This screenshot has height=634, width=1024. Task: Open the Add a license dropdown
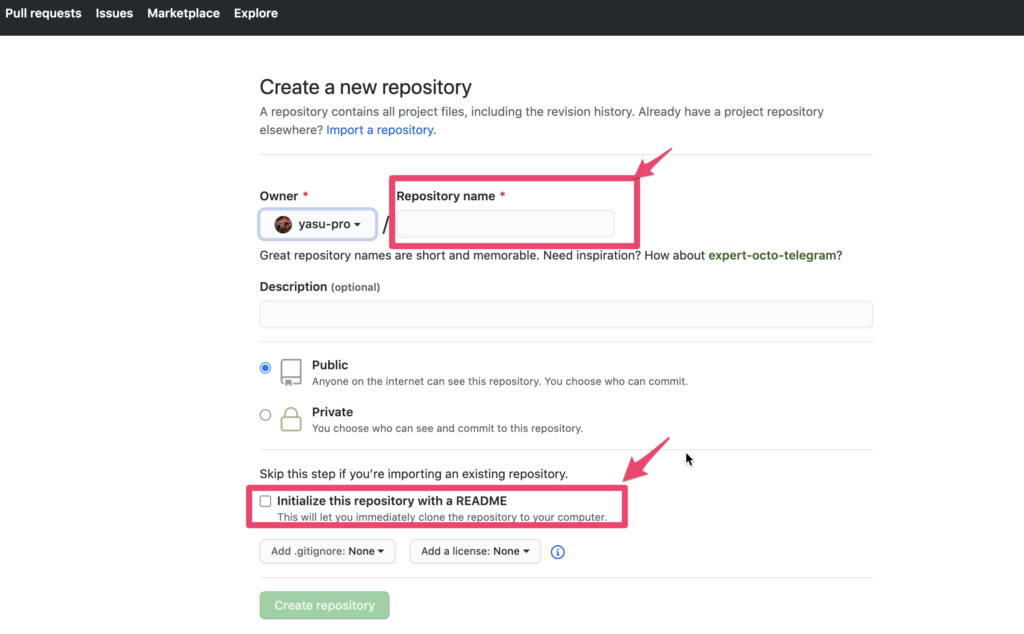point(475,551)
